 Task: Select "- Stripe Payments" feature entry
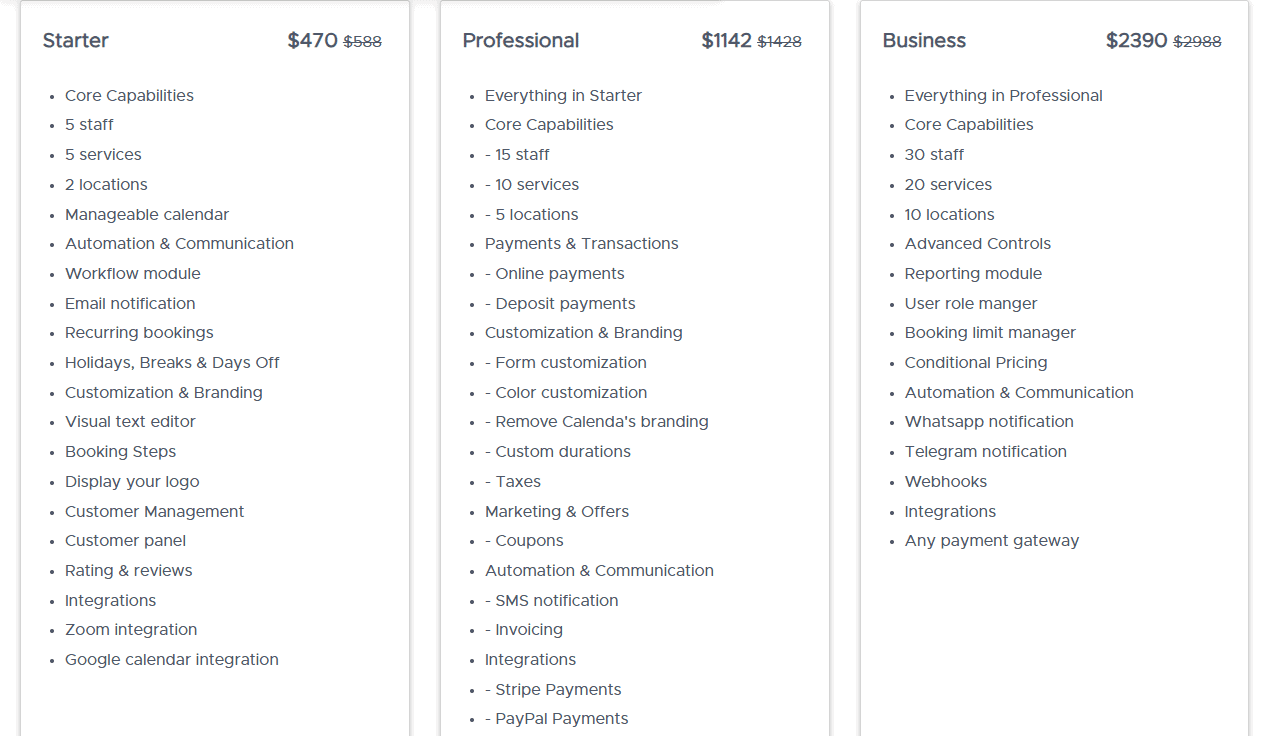(553, 690)
